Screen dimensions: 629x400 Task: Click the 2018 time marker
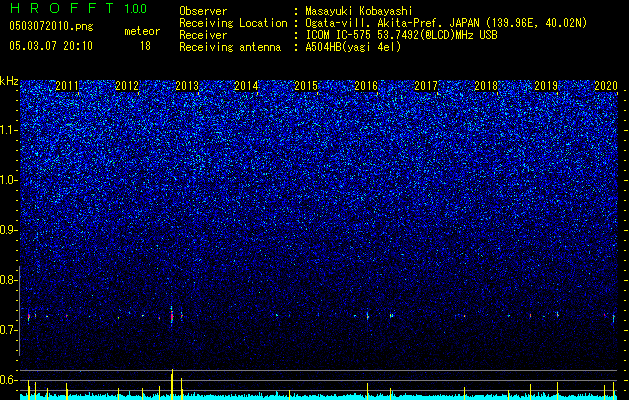click(x=486, y=86)
